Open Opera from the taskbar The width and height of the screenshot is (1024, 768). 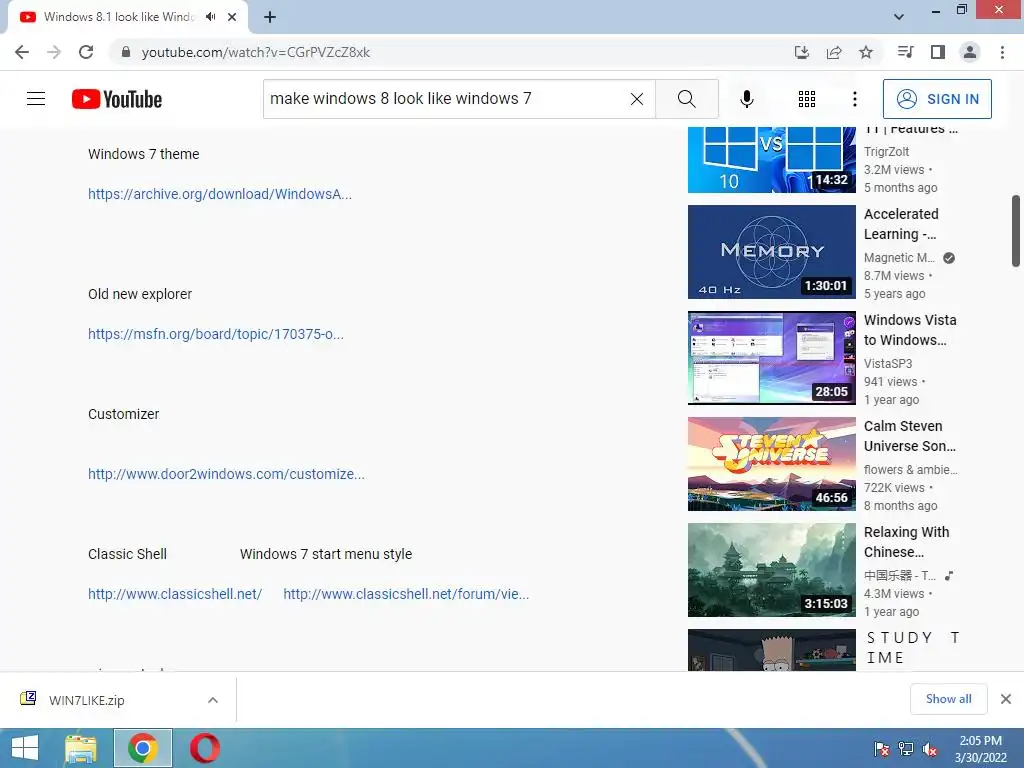pos(204,748)
